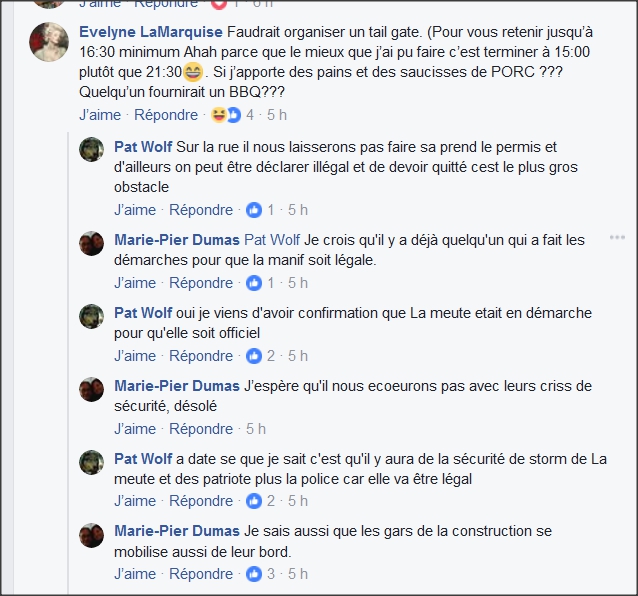Click J'aime under the gars de la construction reply
Image resolution: width=638 pixels, height=596 pixels.
135,574
